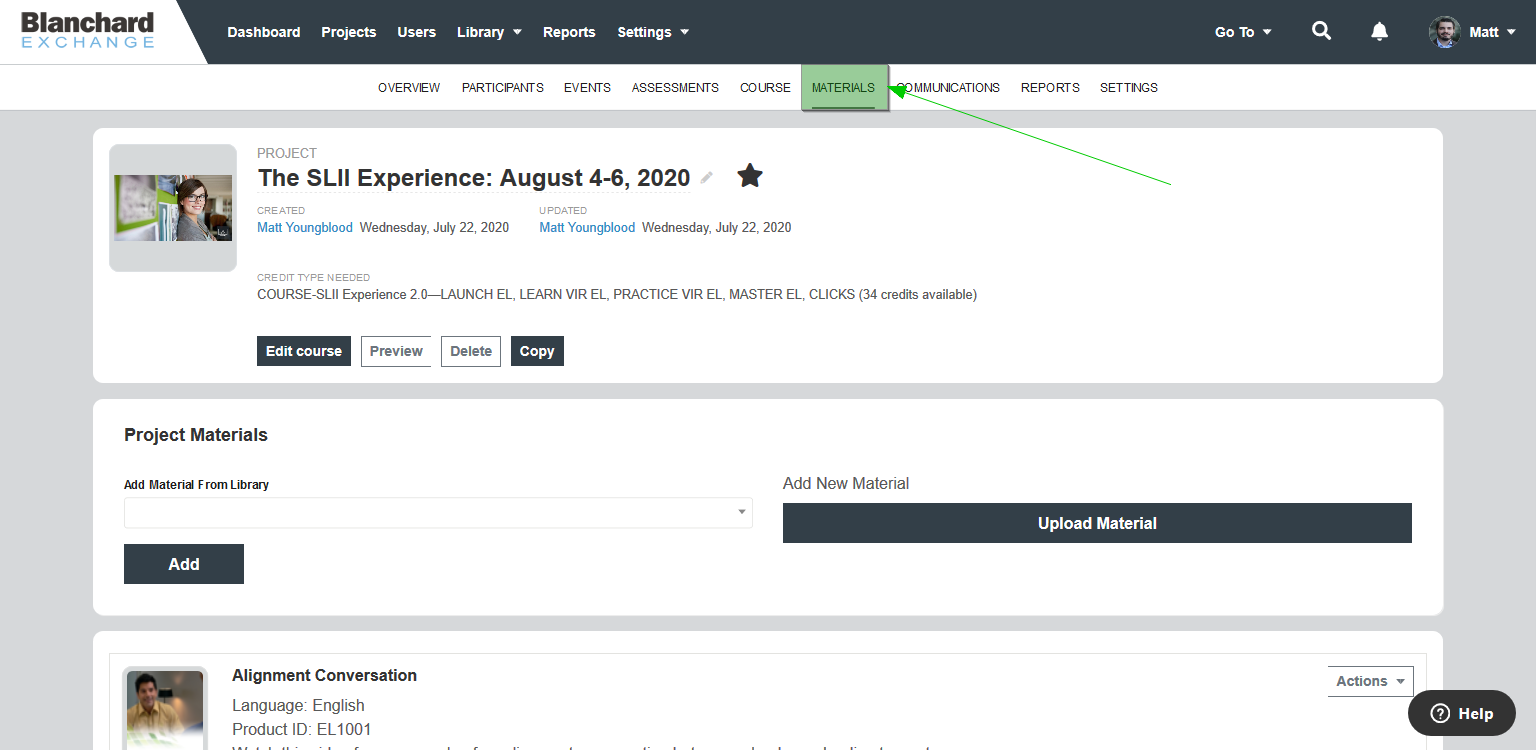Switch to the COMMUNICATIONS tab
Viewport: 1536px width, 750px height.
pos(948,88)
